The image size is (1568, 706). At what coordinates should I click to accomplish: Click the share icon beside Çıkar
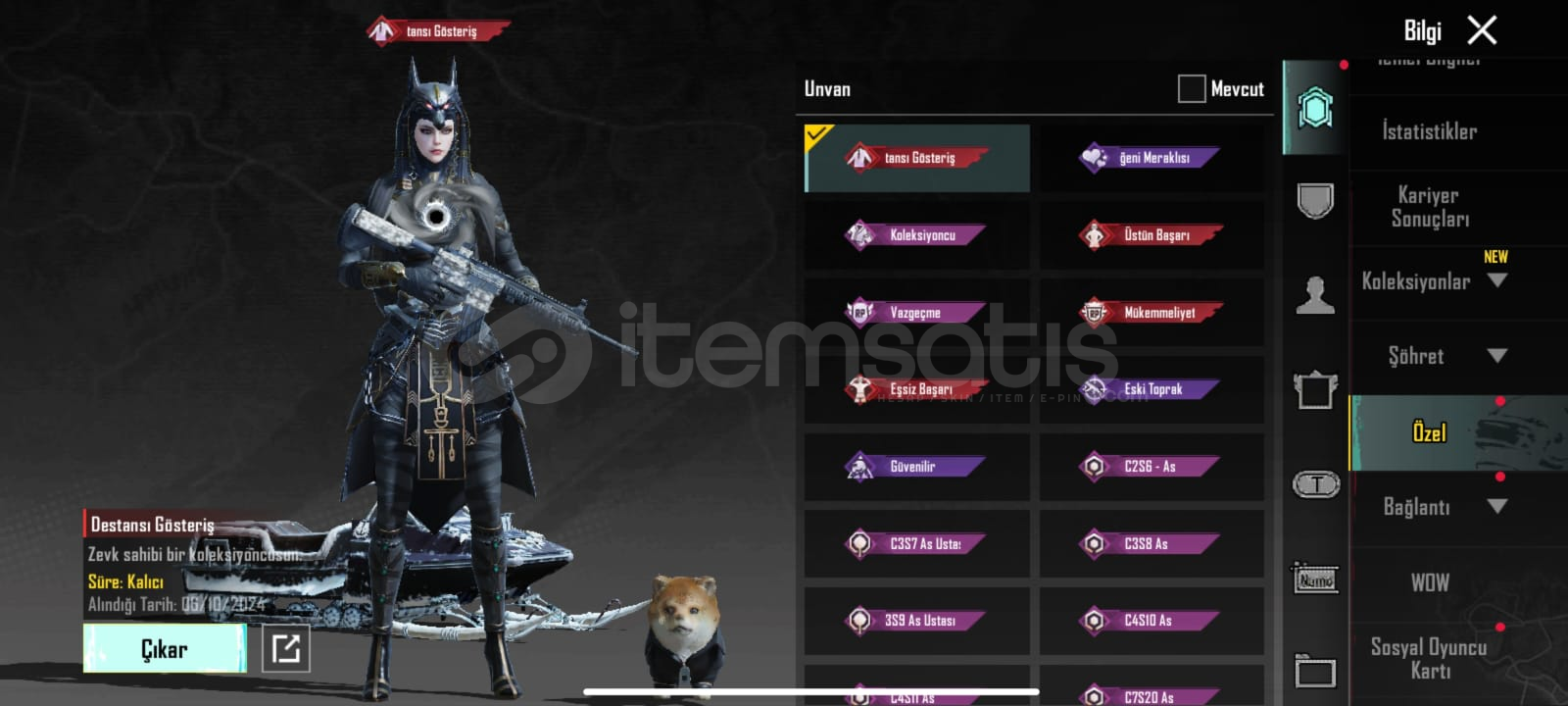coord(286,648)
